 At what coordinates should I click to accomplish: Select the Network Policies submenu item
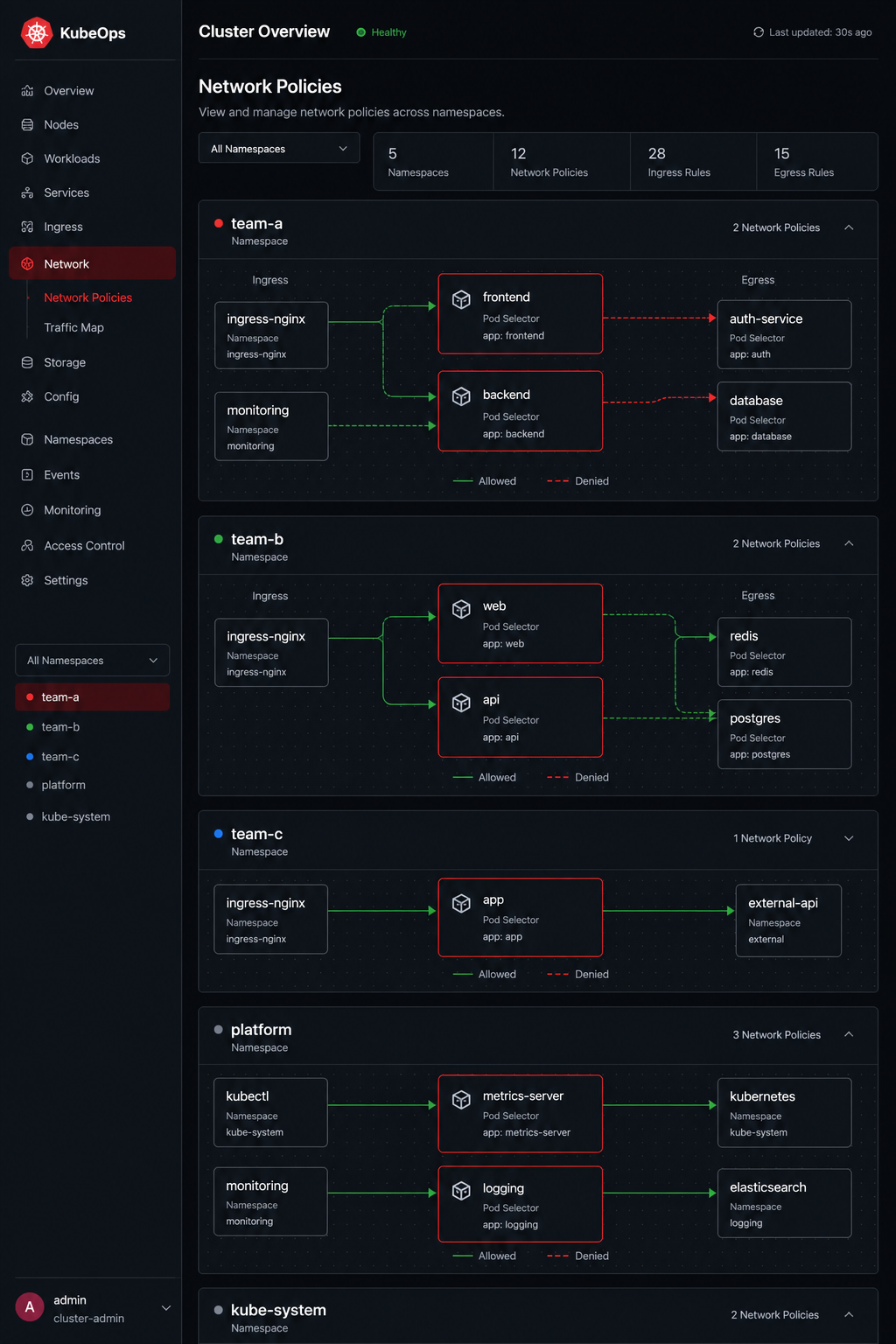88,297
